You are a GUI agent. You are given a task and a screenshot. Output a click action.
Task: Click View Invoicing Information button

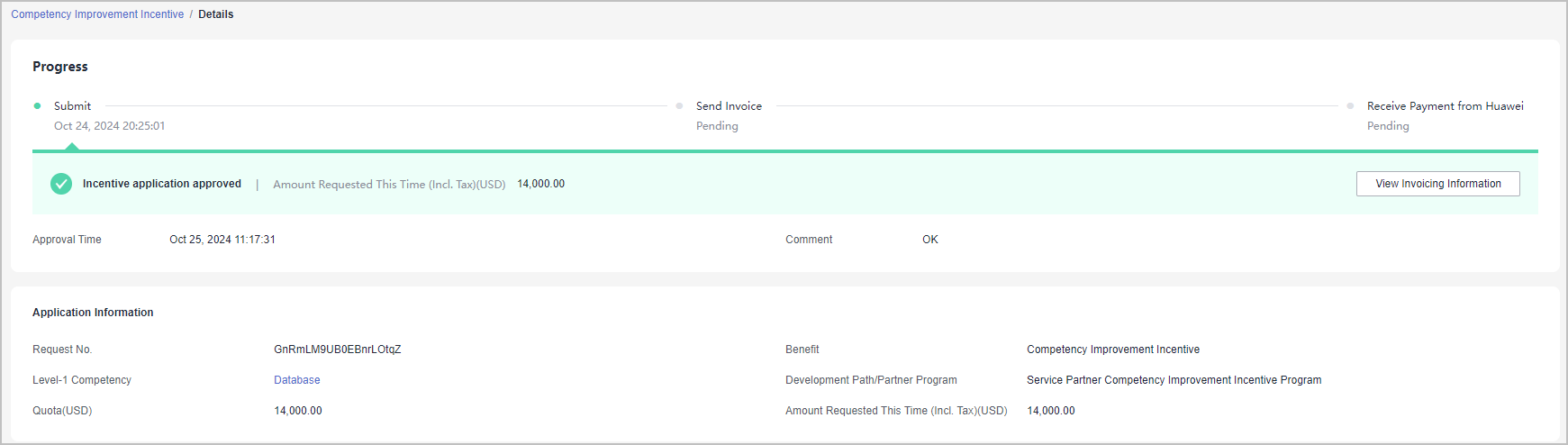1437,184
